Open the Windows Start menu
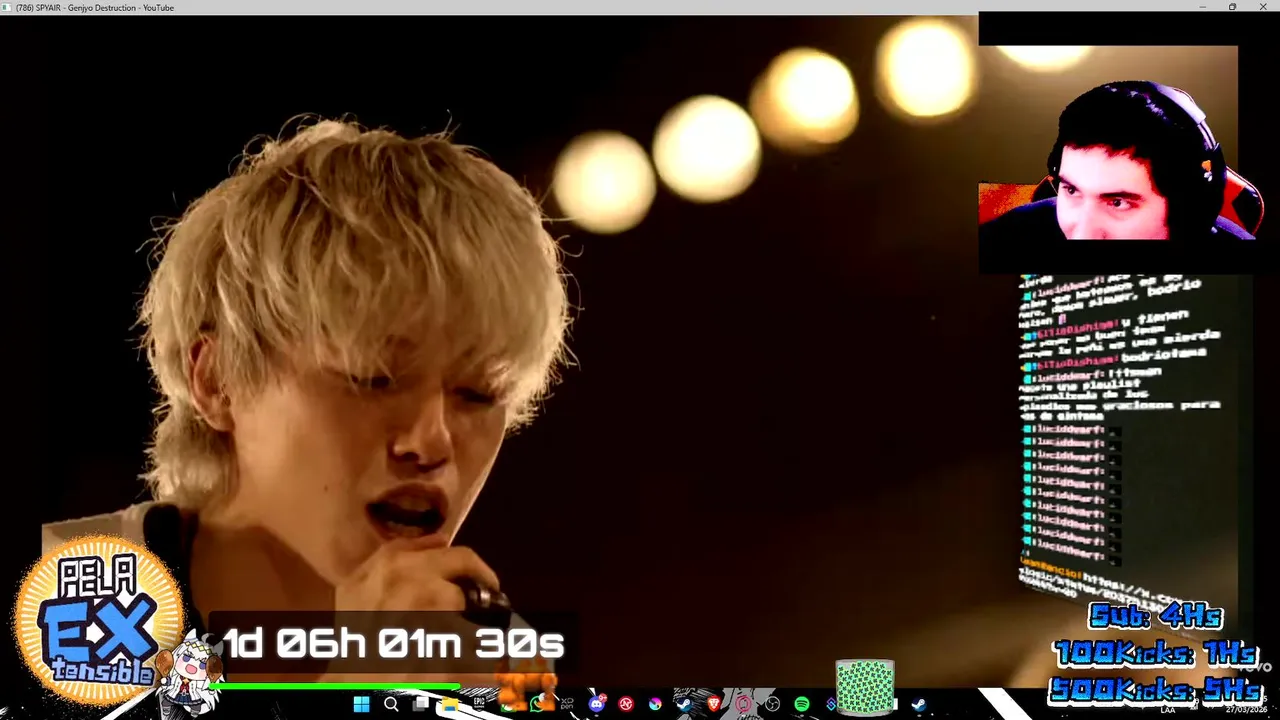This screenshot has width=1280, height=720. [x=361, y=704]
